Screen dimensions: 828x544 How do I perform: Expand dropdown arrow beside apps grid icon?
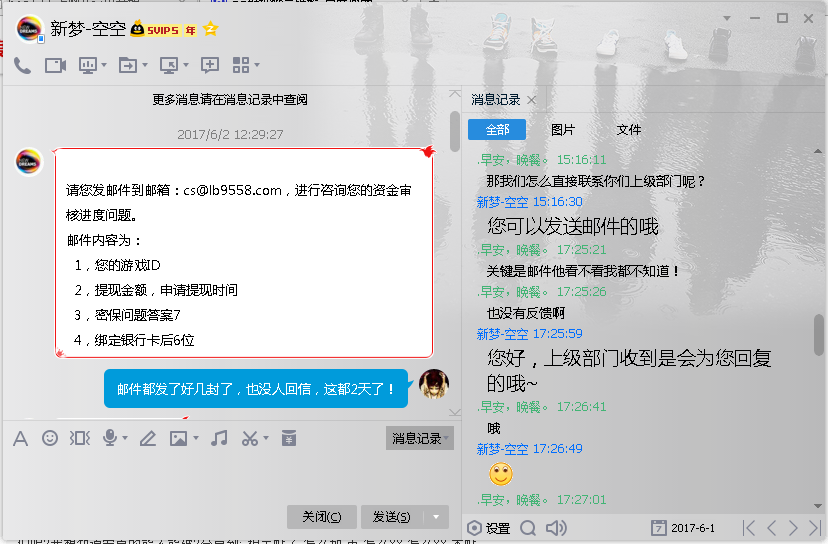pos(257,65)
